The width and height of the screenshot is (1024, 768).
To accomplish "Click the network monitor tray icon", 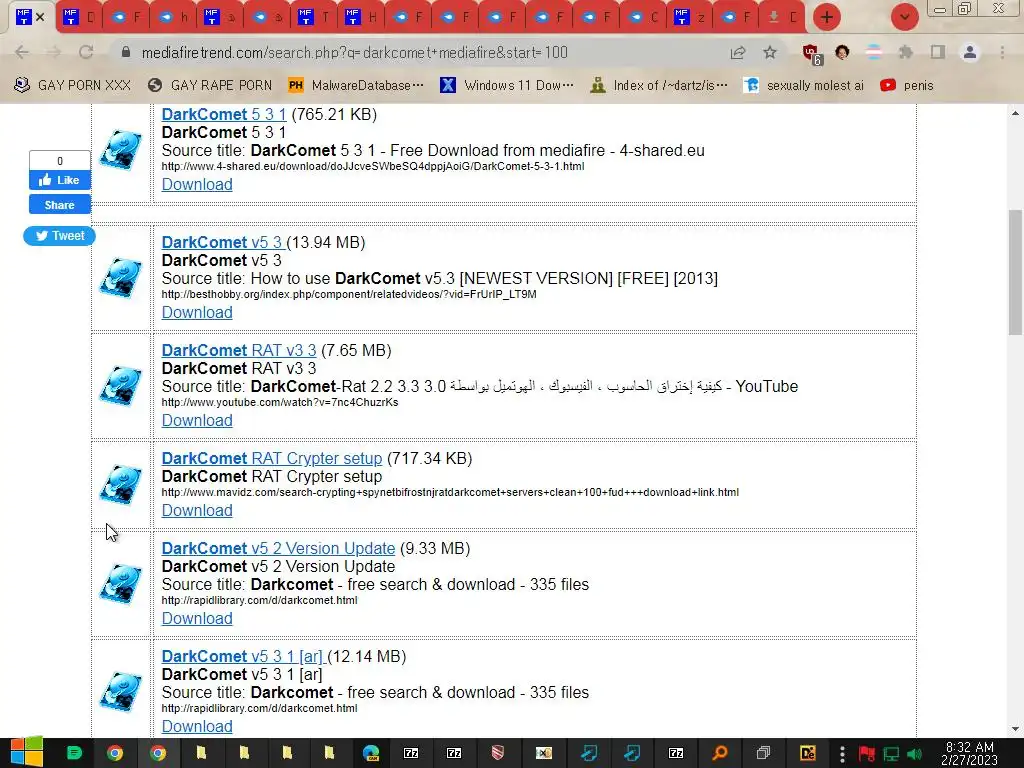I will click(891, 754).
